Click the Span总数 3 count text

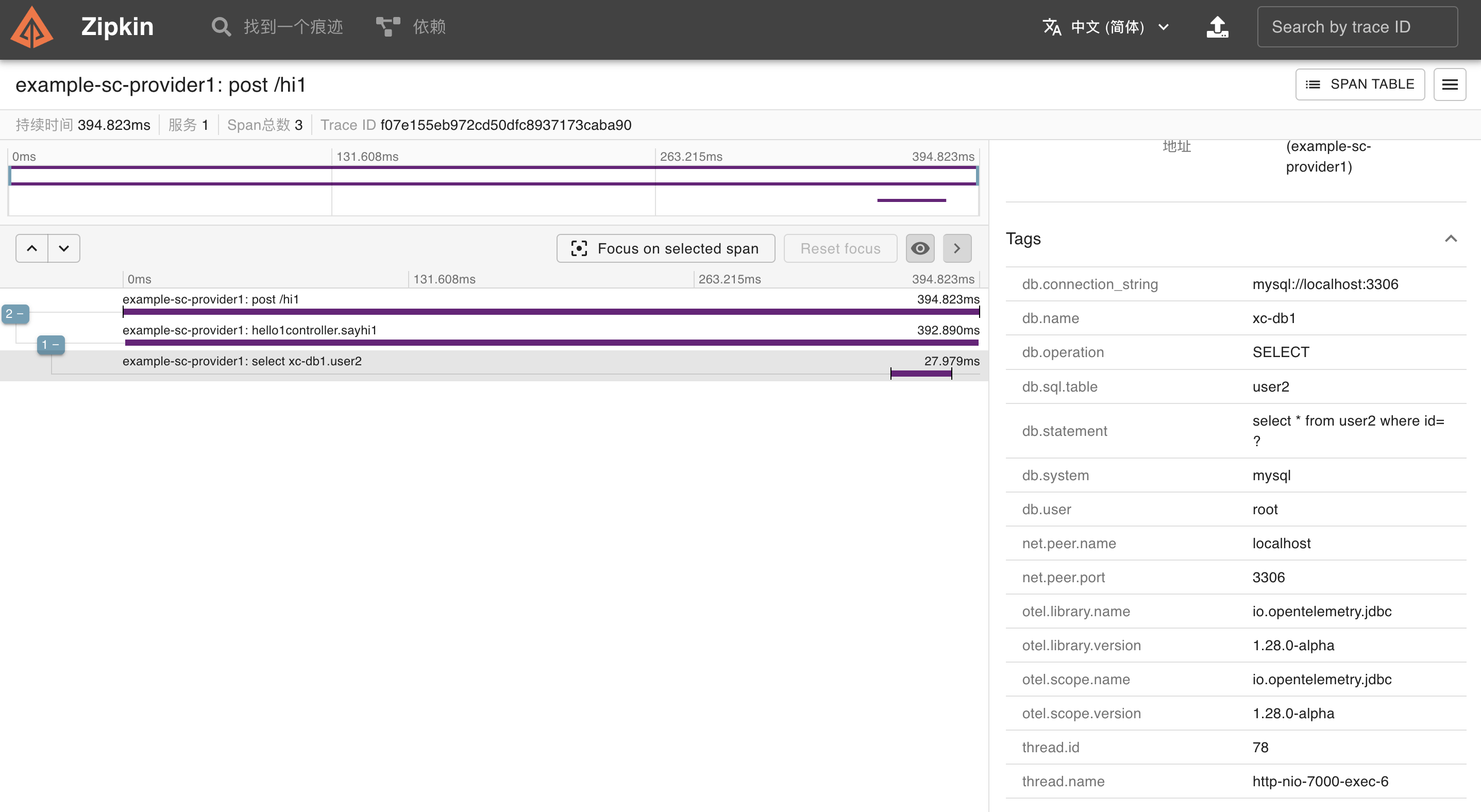[x=265, y=125]
